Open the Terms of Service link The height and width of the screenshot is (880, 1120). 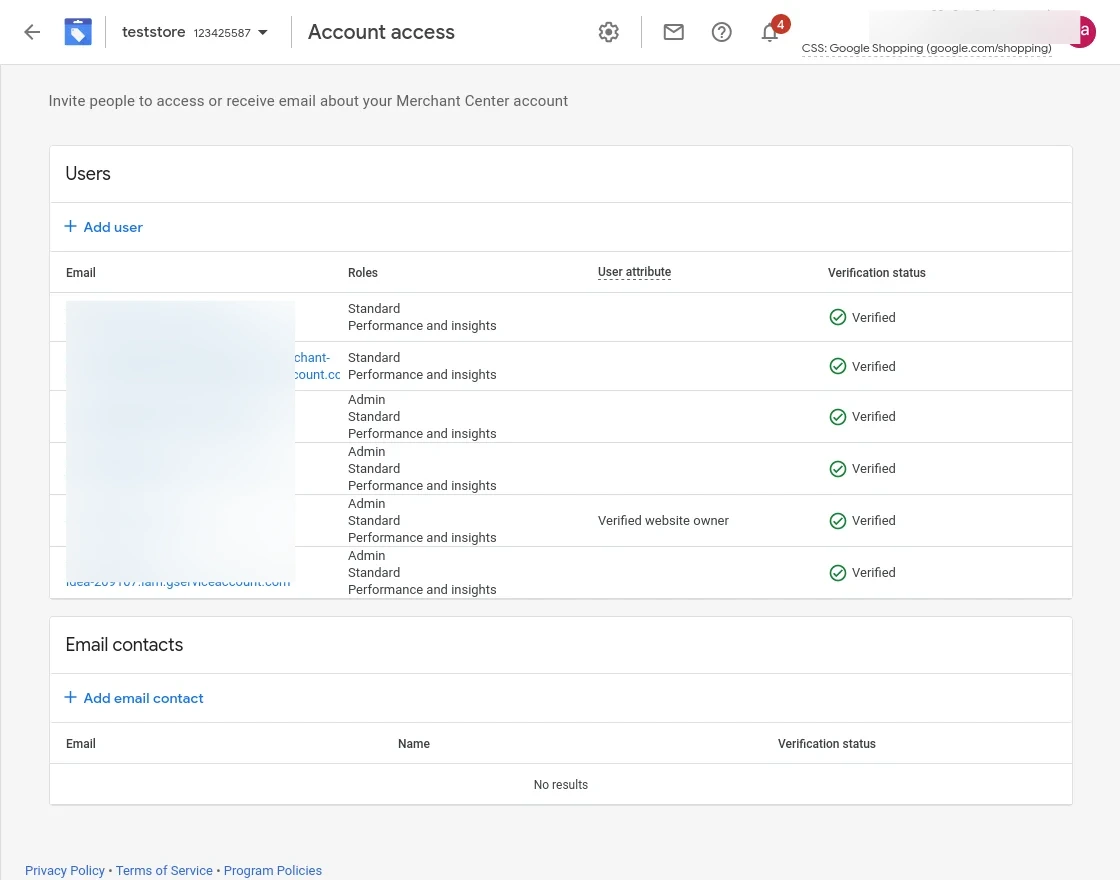point(164,870)
